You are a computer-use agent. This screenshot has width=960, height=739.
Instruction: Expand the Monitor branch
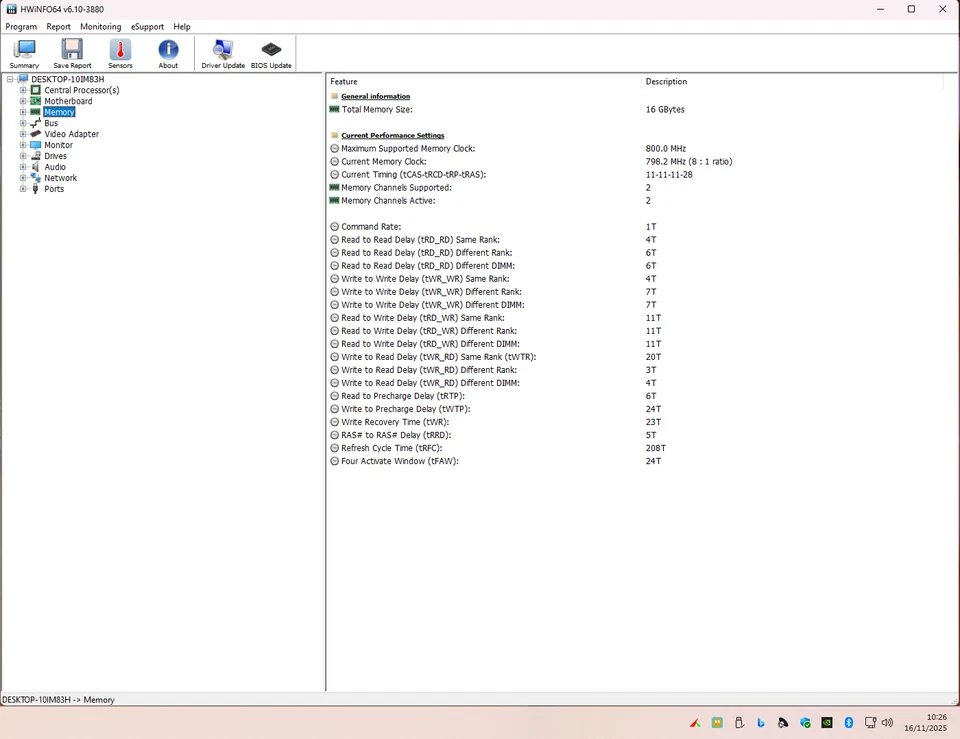coord(23,145)
